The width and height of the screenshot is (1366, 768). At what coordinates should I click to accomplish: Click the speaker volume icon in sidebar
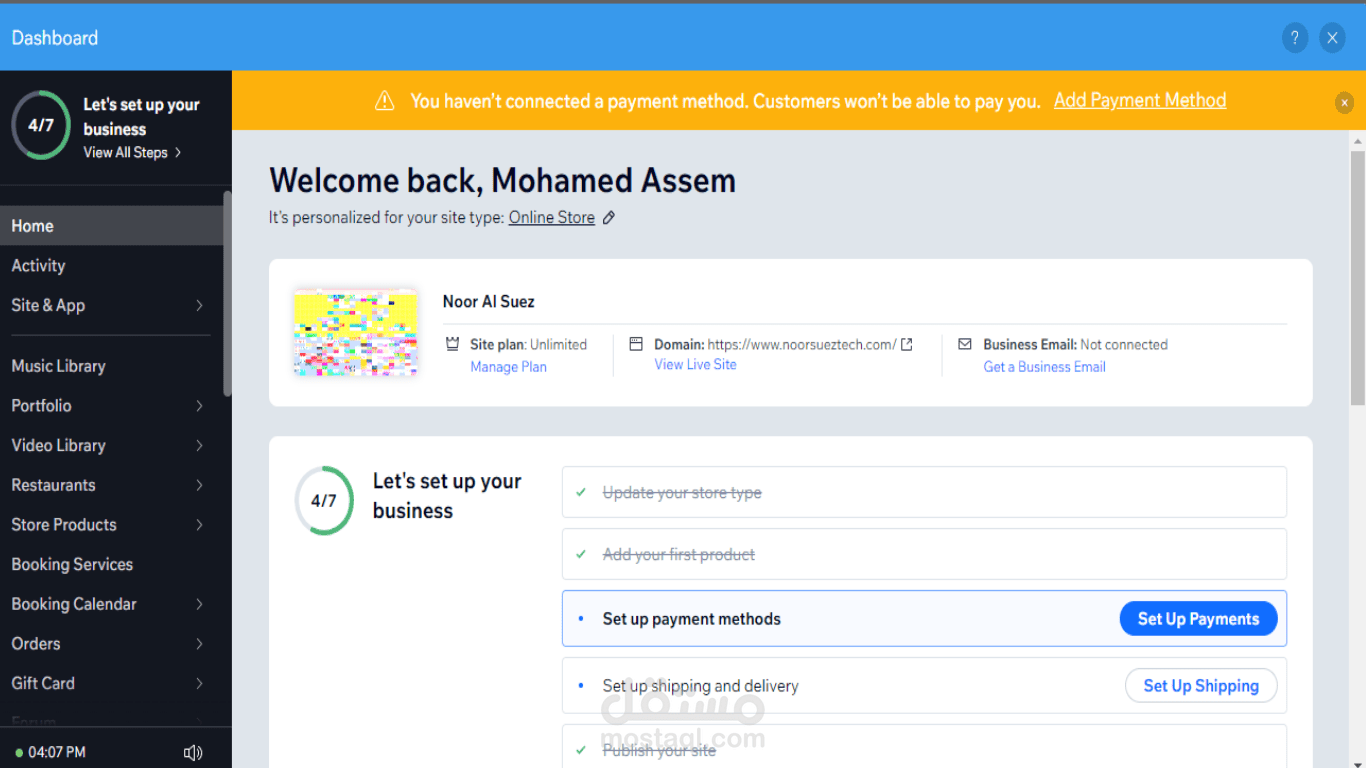tap(193, 752)
